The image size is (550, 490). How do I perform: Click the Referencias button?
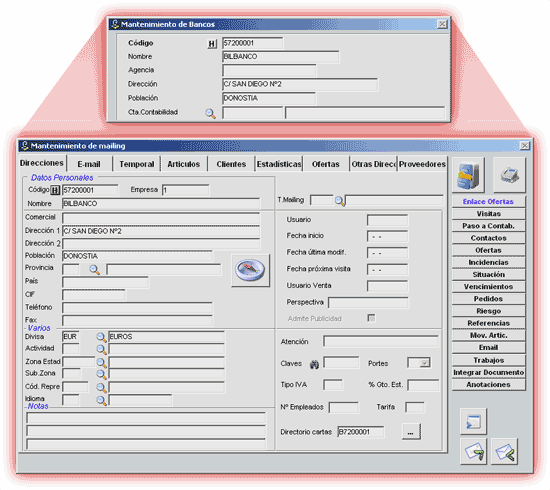pyautogui.click(x=488, y=323)
